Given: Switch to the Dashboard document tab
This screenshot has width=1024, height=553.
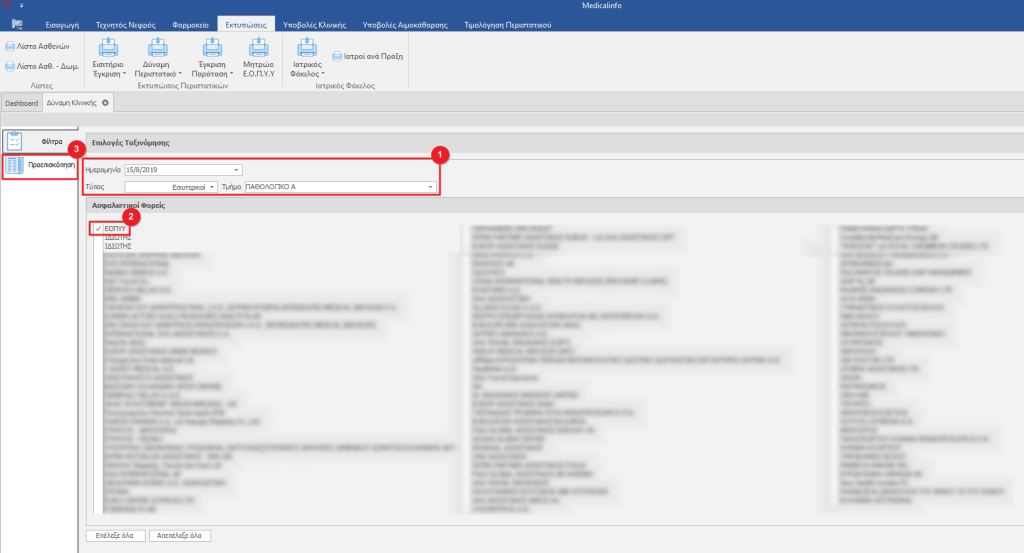Looking at the screenshot, I should [x=21, y=103].
